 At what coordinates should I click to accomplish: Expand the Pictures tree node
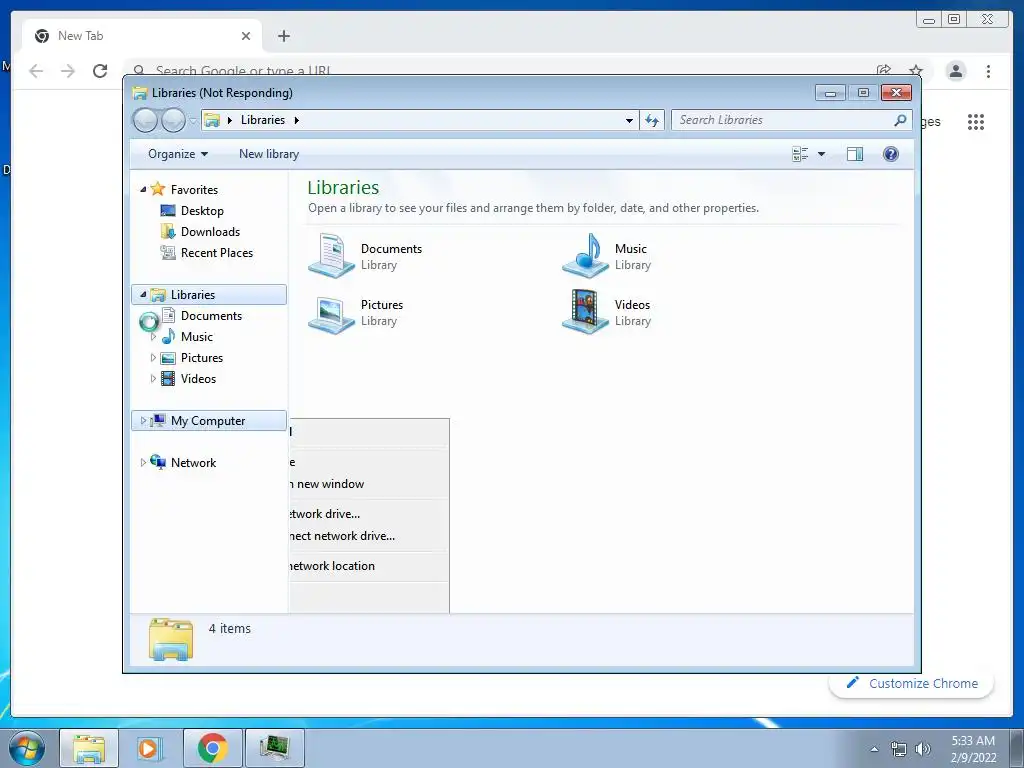153,358
